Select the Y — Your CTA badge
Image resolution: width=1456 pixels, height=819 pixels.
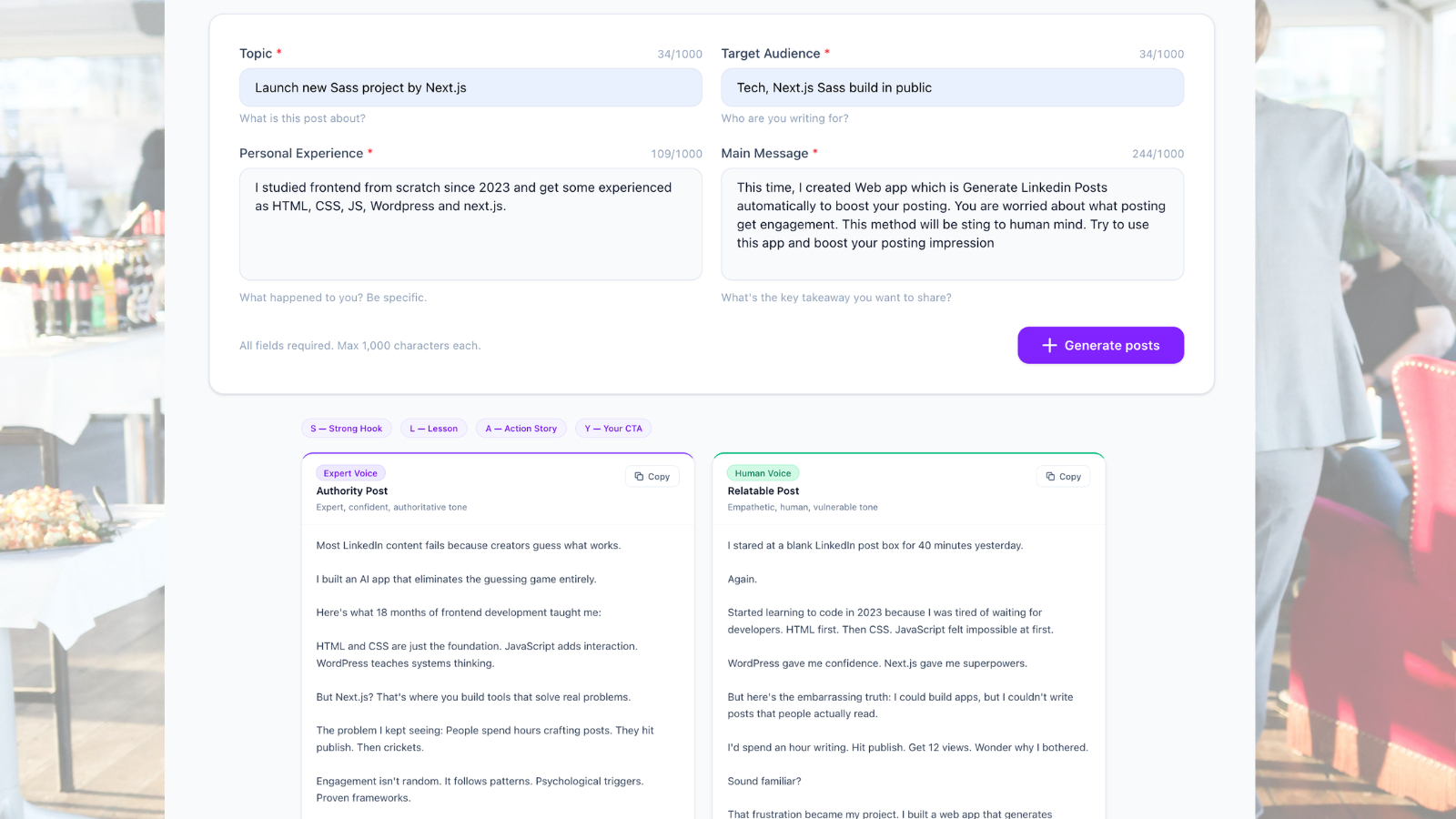pyautogui.click(x=613, y=428)
